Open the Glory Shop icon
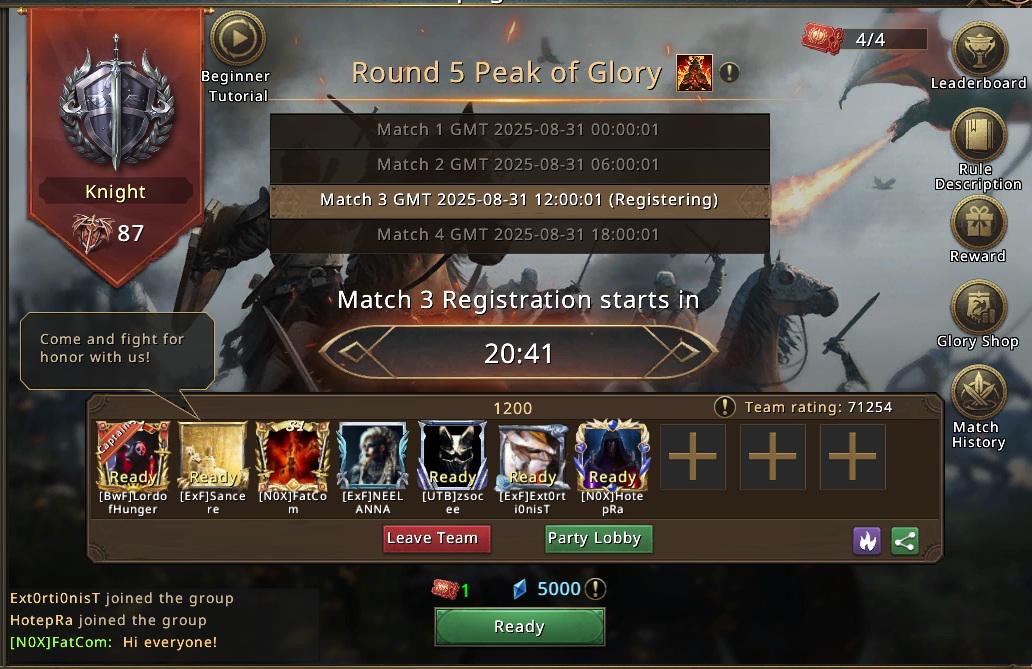Viewport: 1032px width, 669px height. pos(978,308)
